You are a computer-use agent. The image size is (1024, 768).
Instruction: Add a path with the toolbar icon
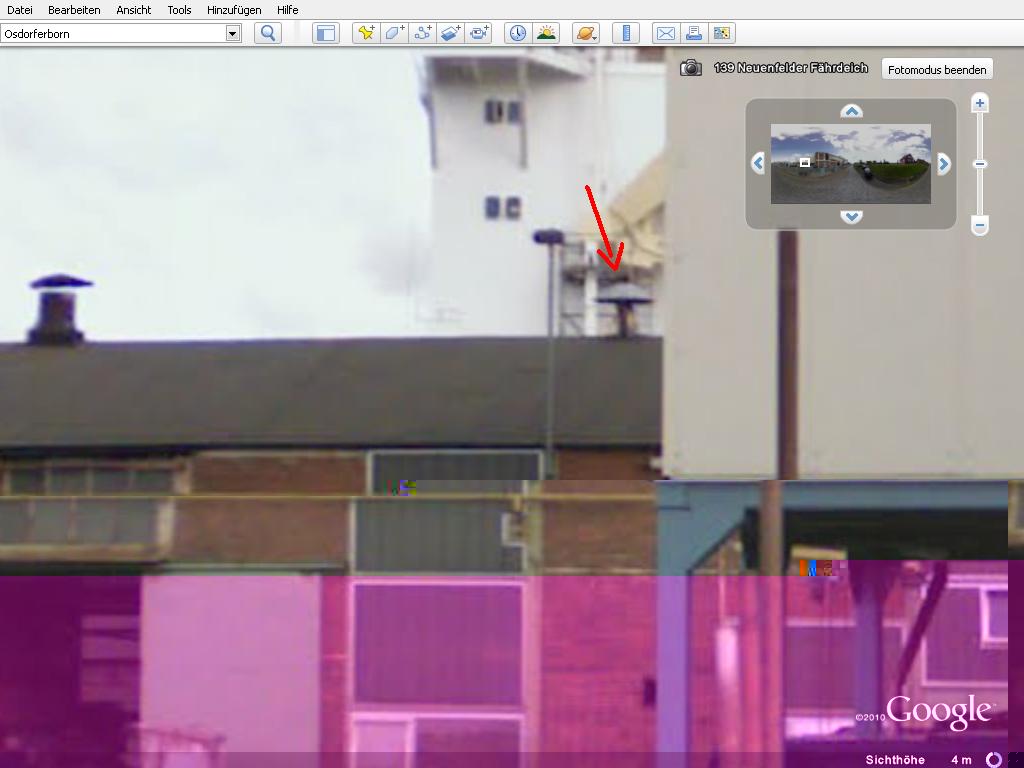[x=422, y=33]
